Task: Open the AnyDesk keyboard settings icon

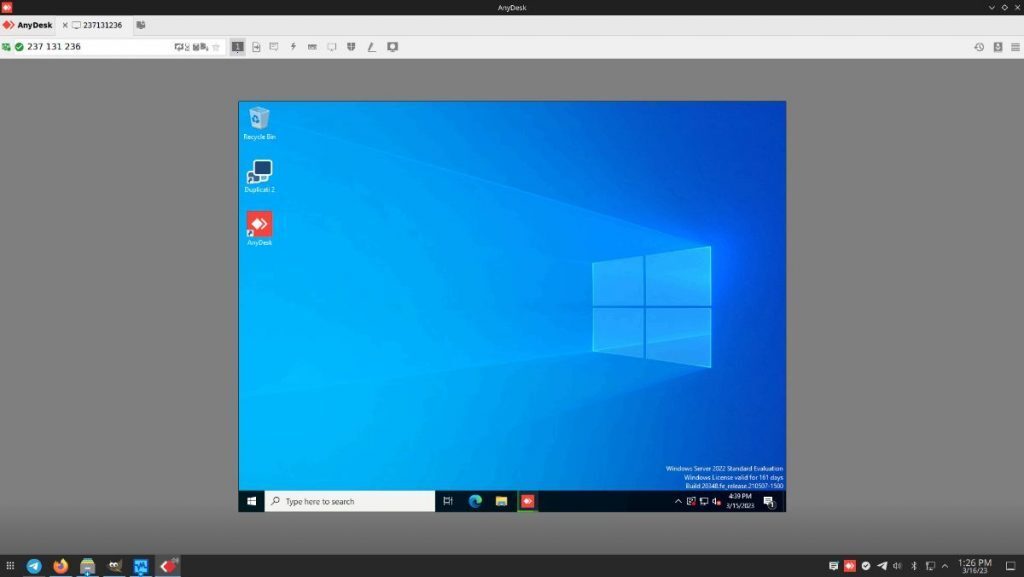Action: coord(314,46)
